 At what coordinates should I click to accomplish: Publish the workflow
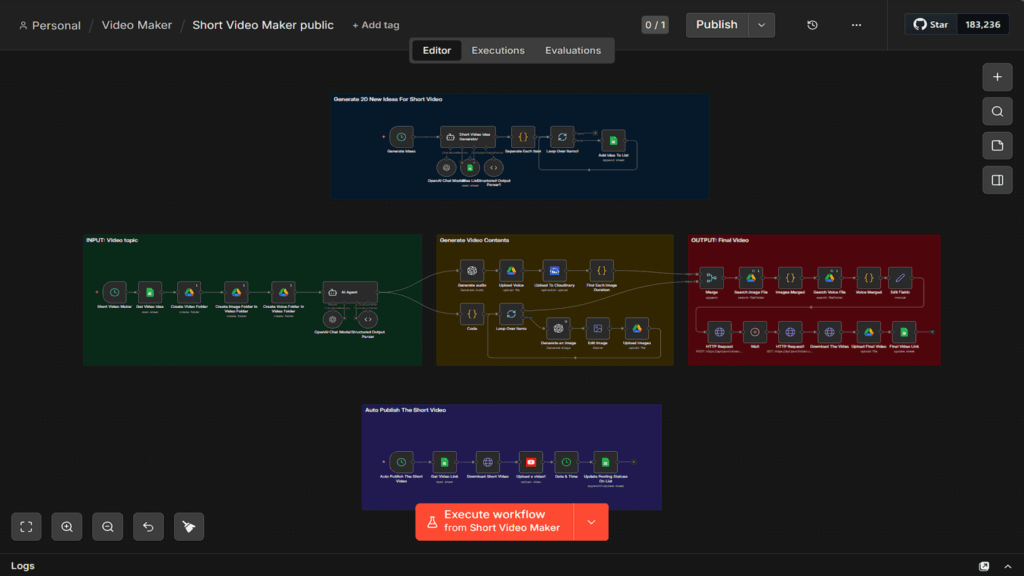tap(717, 24)
